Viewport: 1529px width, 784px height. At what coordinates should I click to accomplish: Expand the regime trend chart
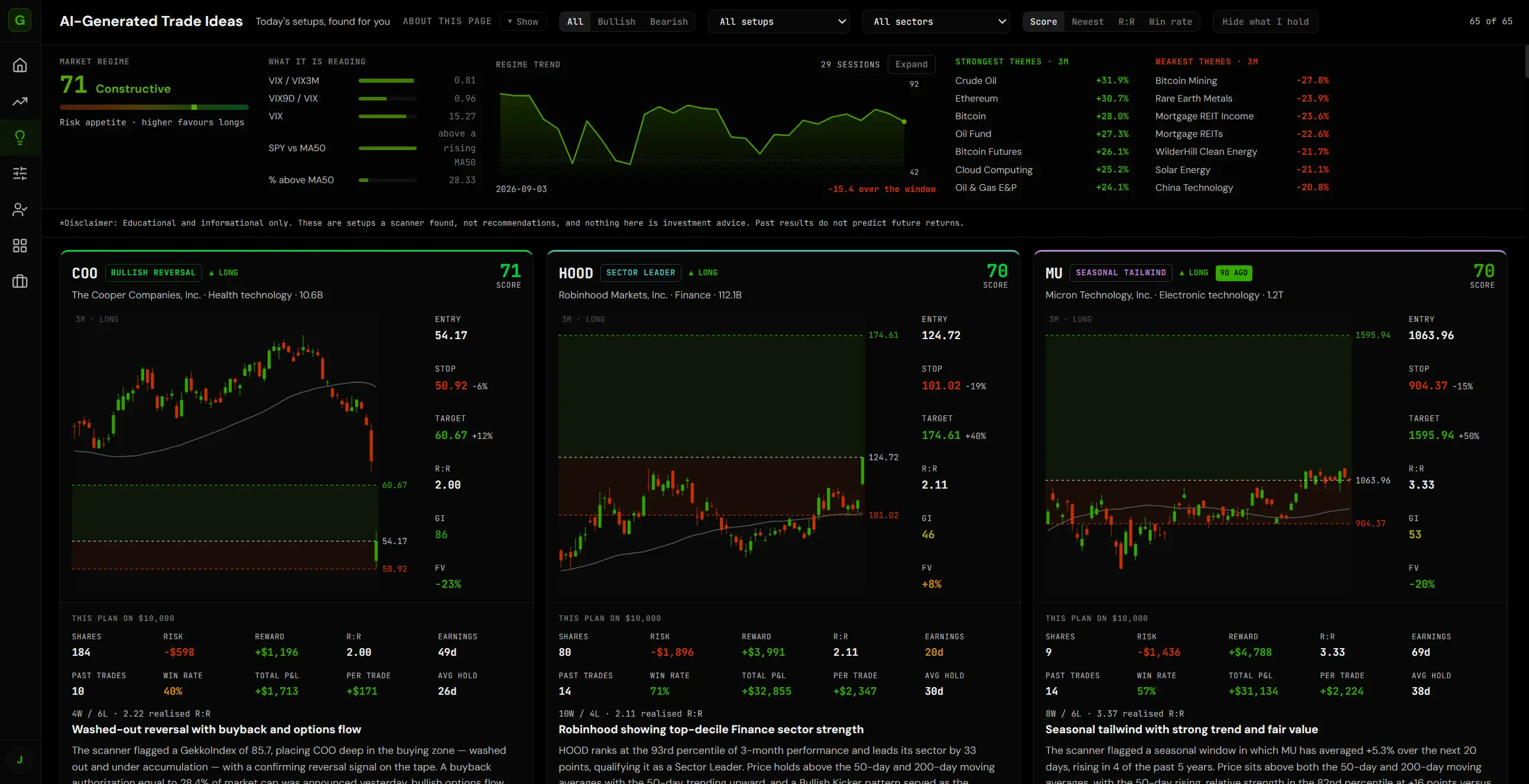tap(911, 64)
